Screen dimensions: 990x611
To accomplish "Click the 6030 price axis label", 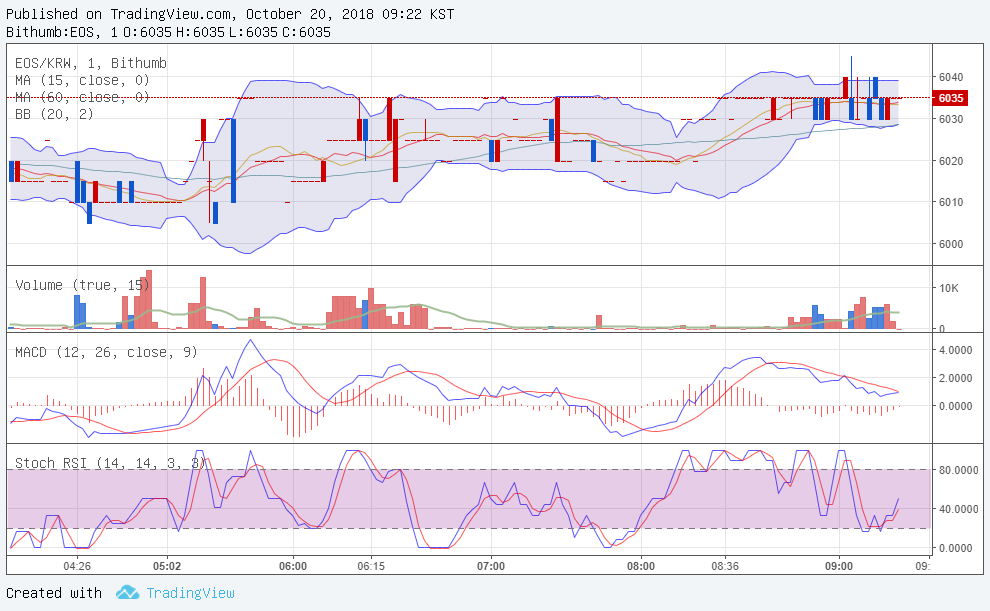I will pos(951,119).
